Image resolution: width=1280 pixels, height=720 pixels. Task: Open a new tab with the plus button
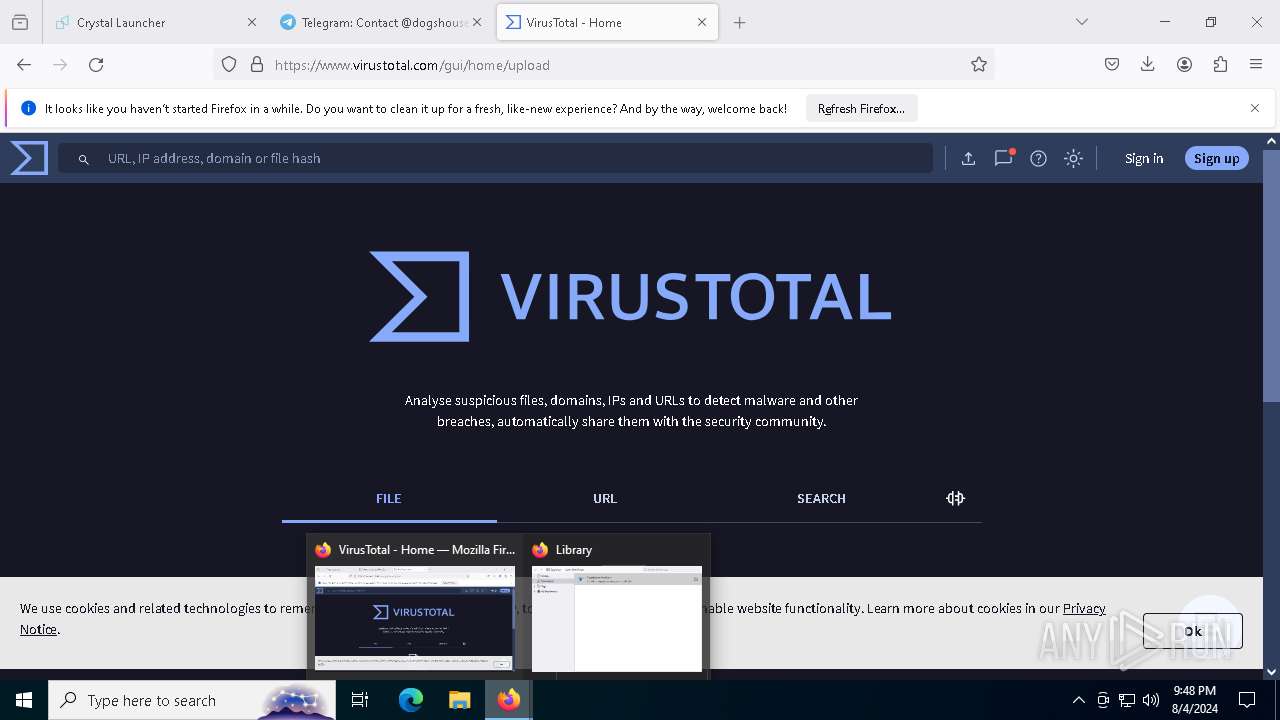(x=740, y=22)
